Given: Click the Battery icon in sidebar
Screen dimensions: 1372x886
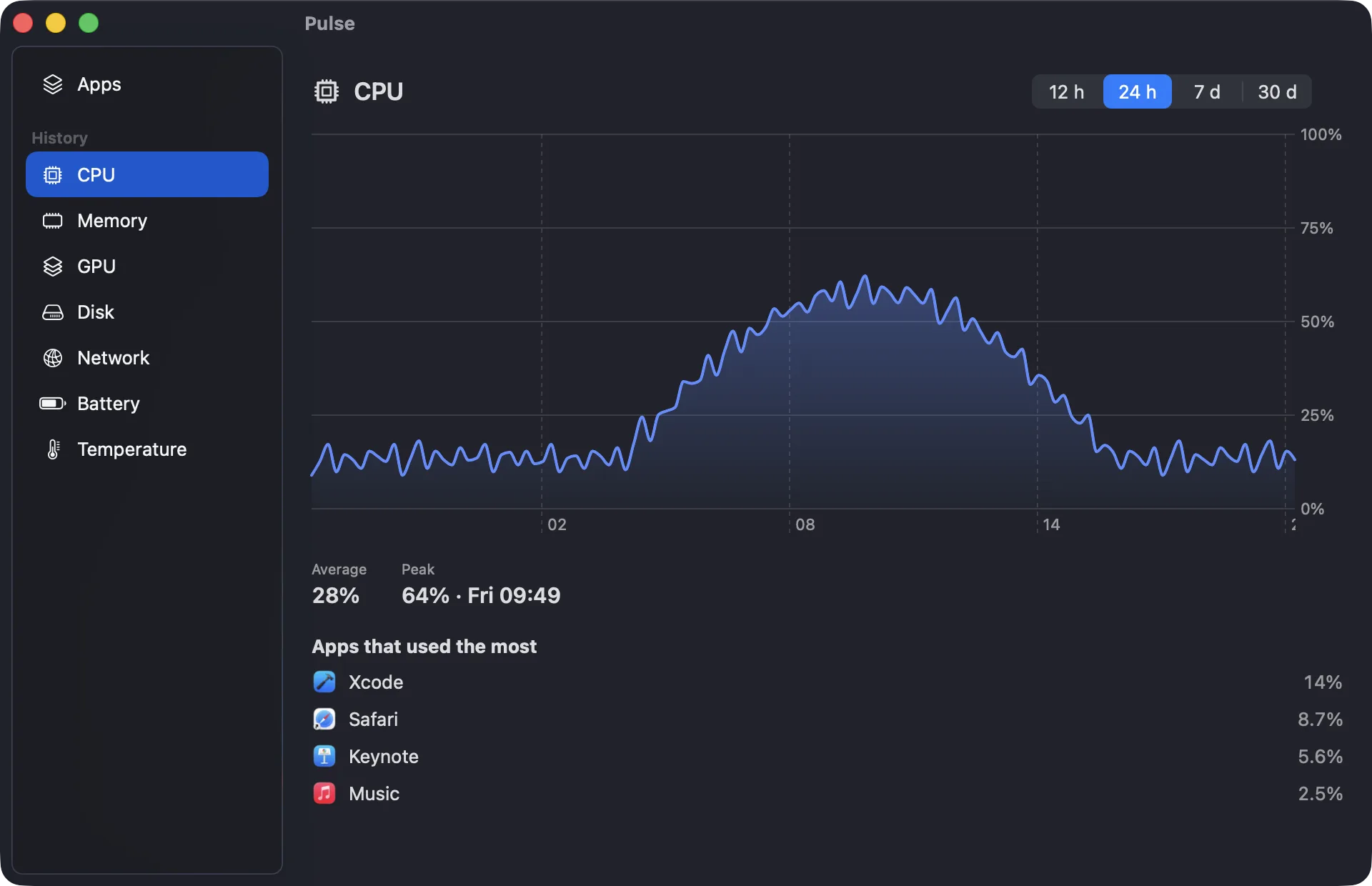Looking at the screenshot, I should [53, 404].
